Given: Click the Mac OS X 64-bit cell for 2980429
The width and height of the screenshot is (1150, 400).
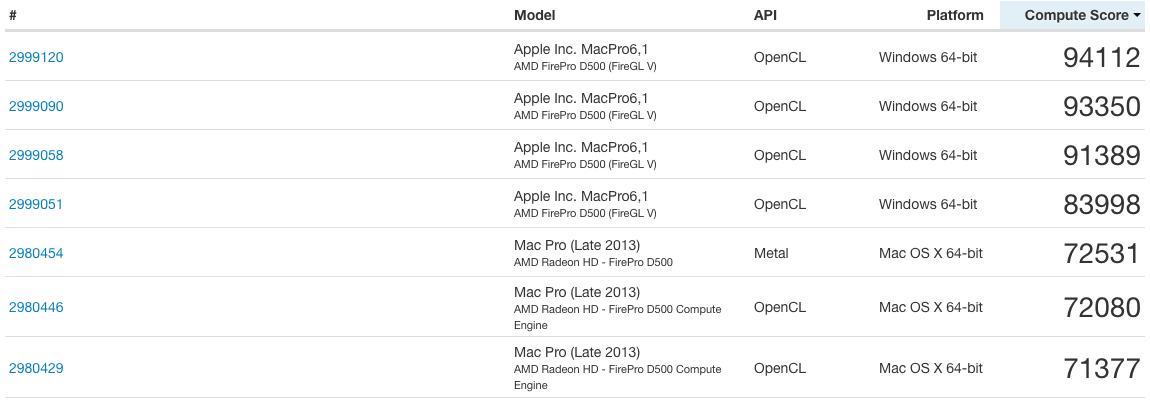Looking at the screenshot, I should tap(931, 368).
